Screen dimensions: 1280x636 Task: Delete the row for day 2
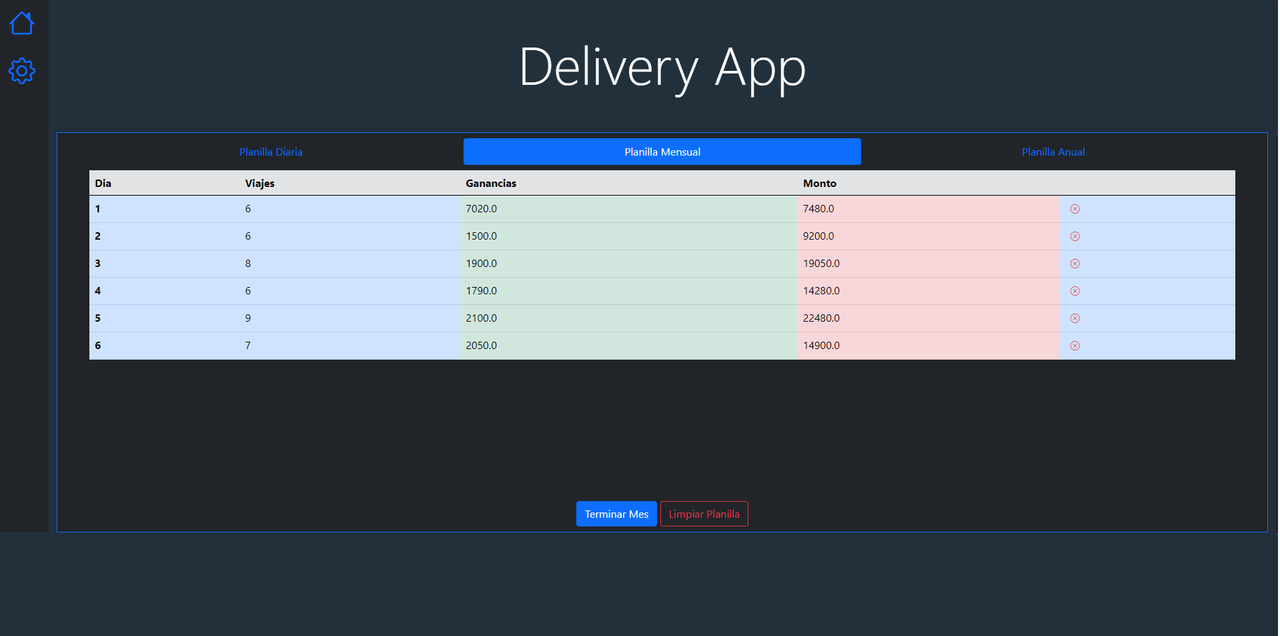pyautogui.click(x=1075, y=236)
